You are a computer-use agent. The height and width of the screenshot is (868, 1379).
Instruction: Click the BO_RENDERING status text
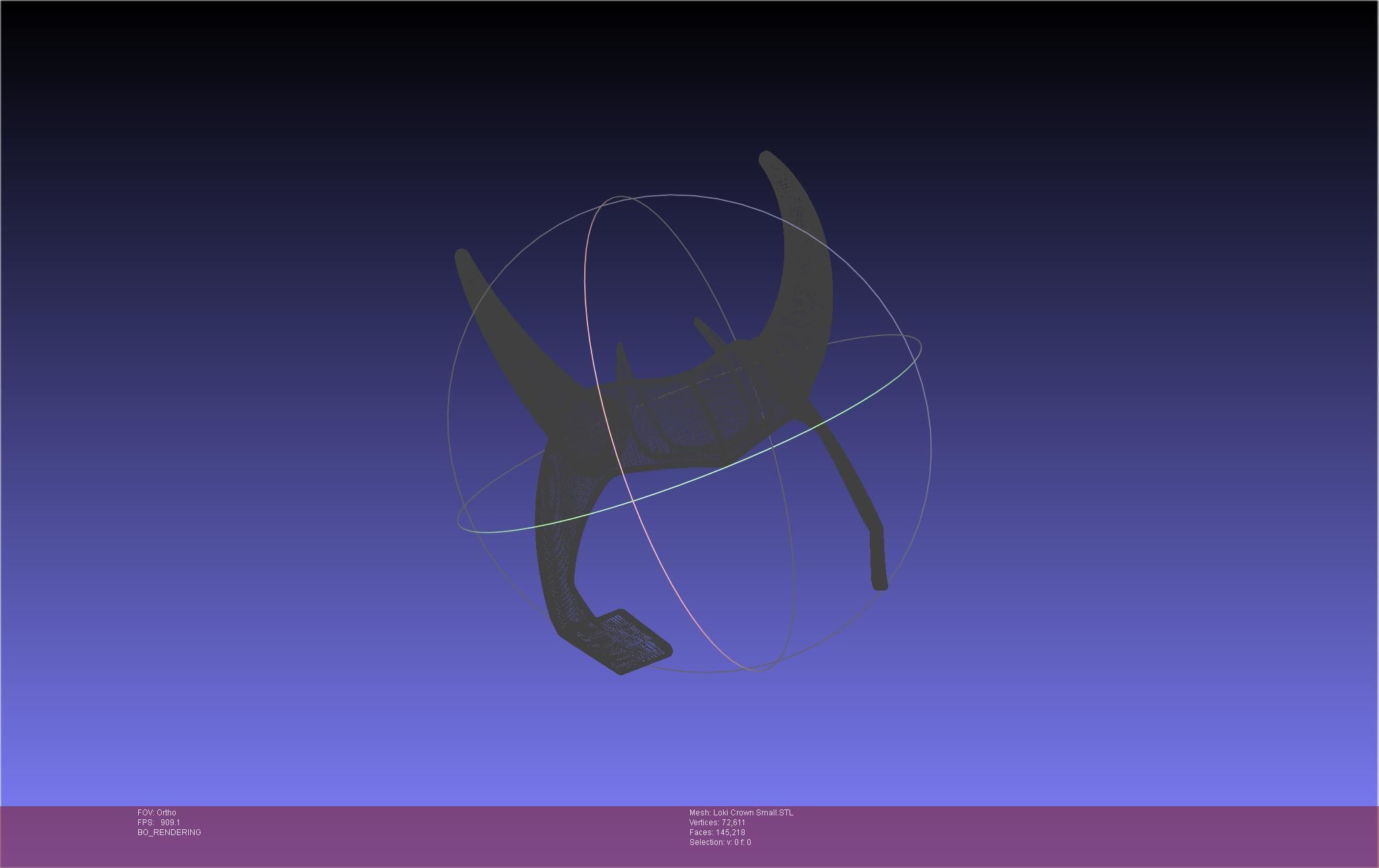tap(169, 832)
